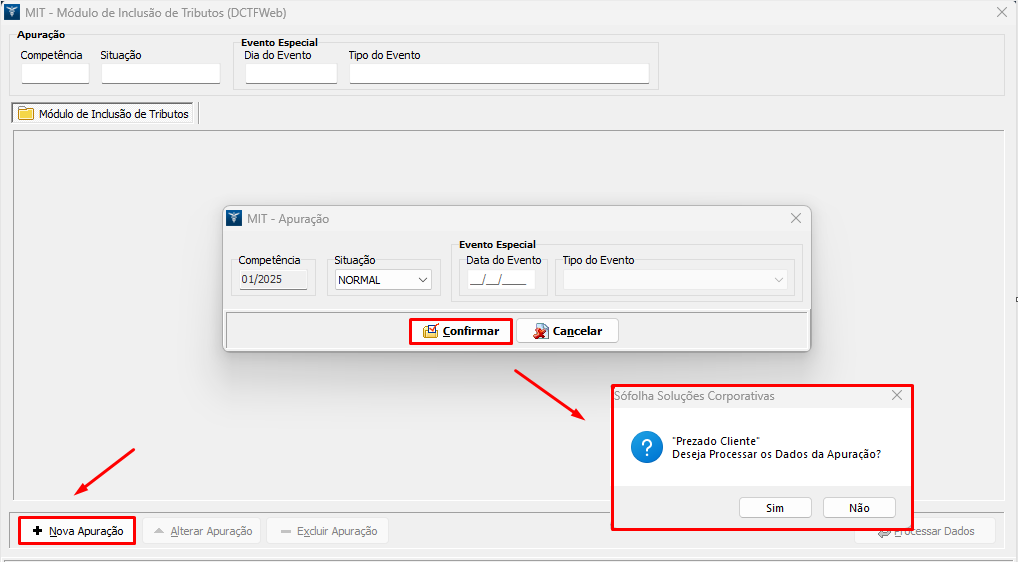Answer Sim in the Sófolha prompt
Screen dimensions: 1018x562
[x=775, y=508]
